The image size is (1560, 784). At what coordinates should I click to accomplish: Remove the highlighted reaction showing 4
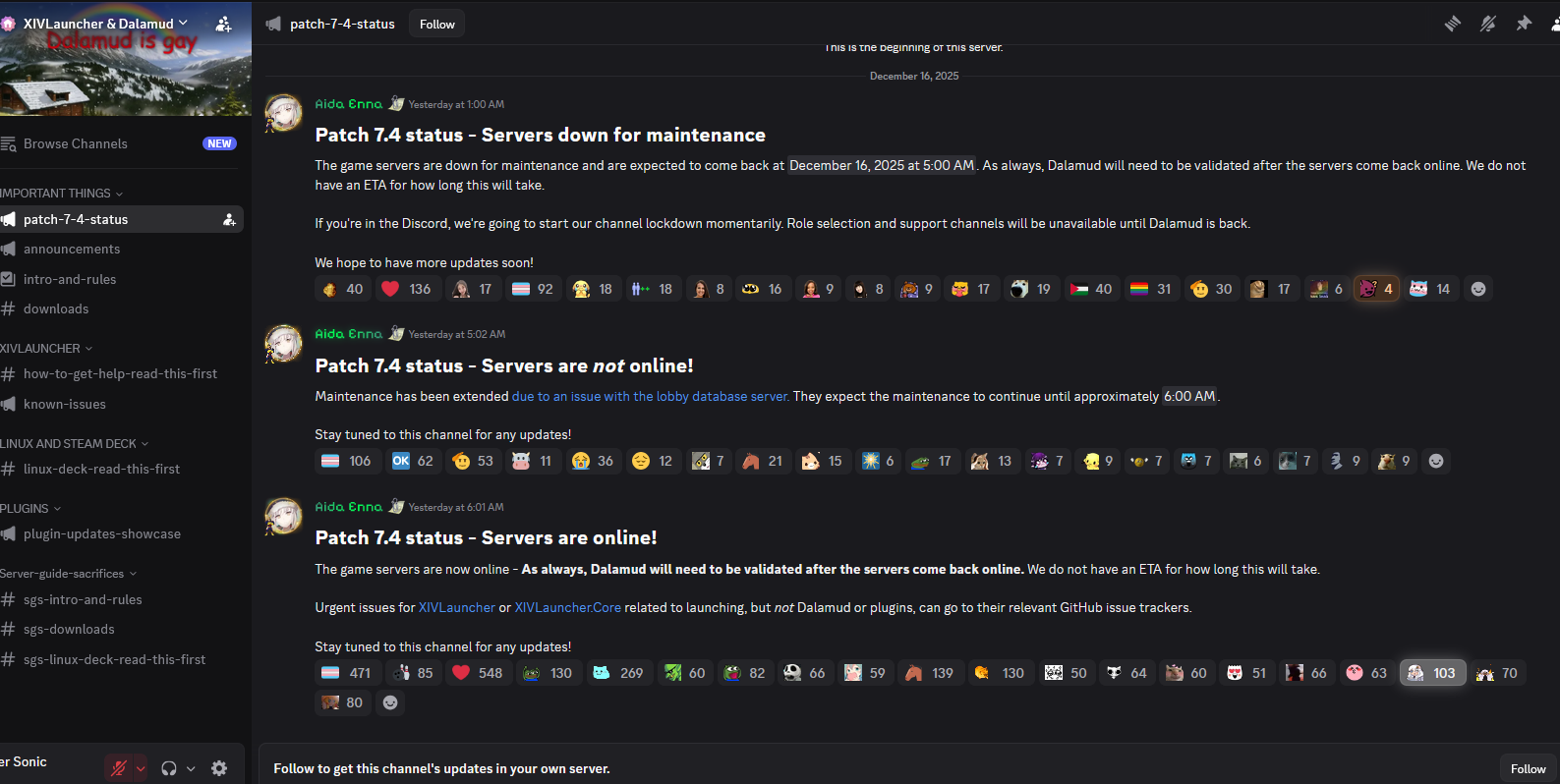click(1376, 289)
